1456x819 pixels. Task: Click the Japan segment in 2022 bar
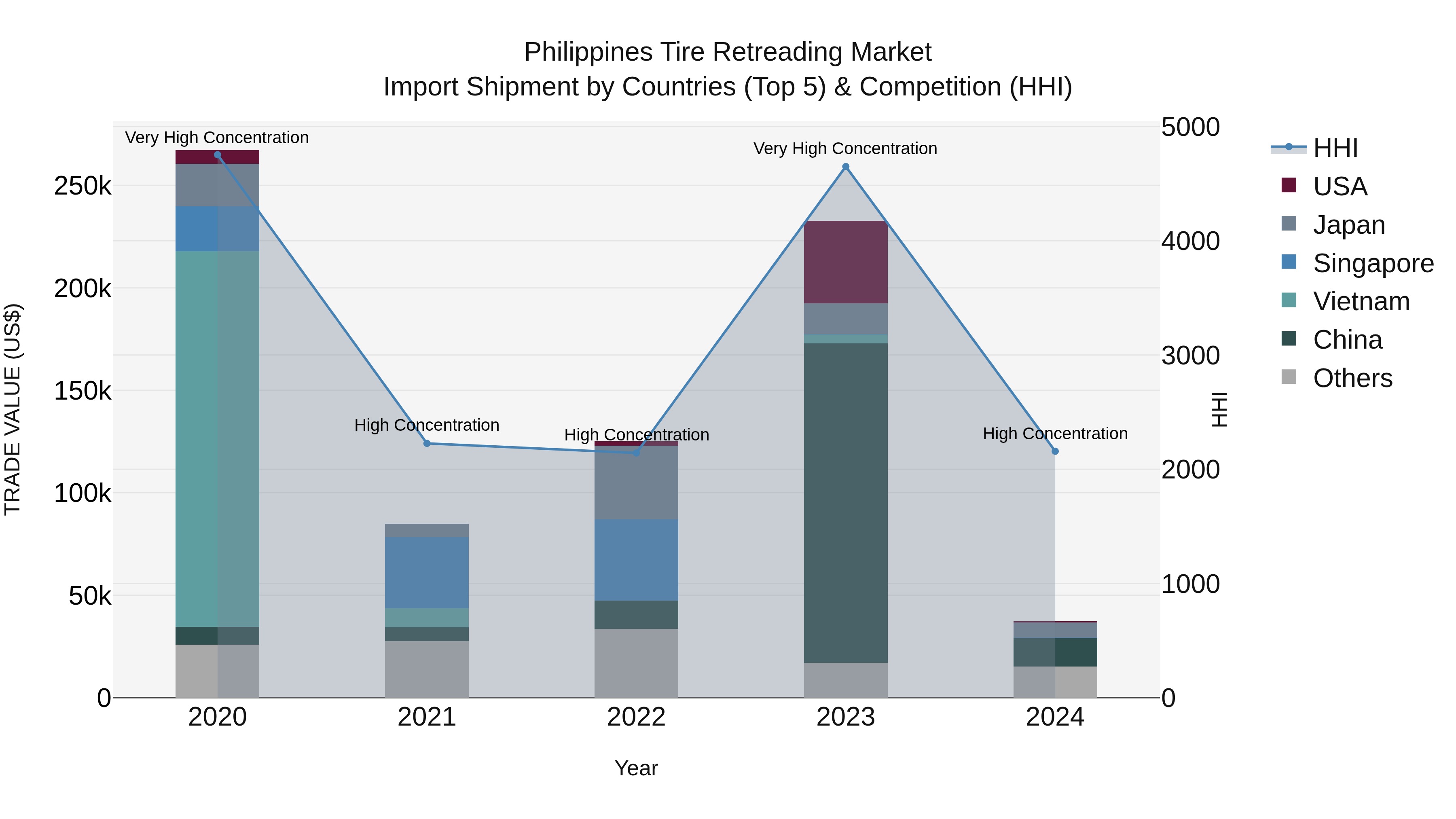pos(637,483)
